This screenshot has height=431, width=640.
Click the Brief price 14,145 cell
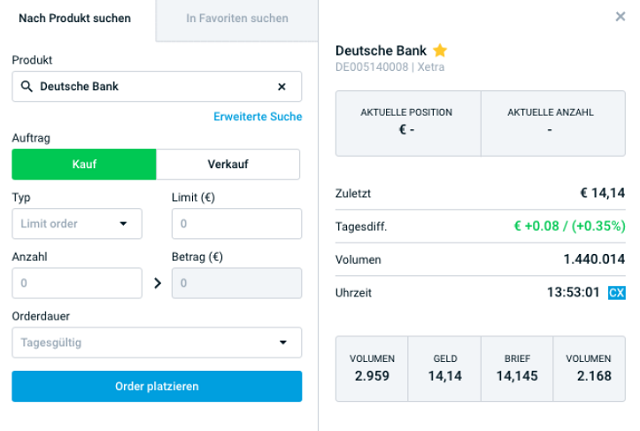pyautogui.click(x=517, y=369)
